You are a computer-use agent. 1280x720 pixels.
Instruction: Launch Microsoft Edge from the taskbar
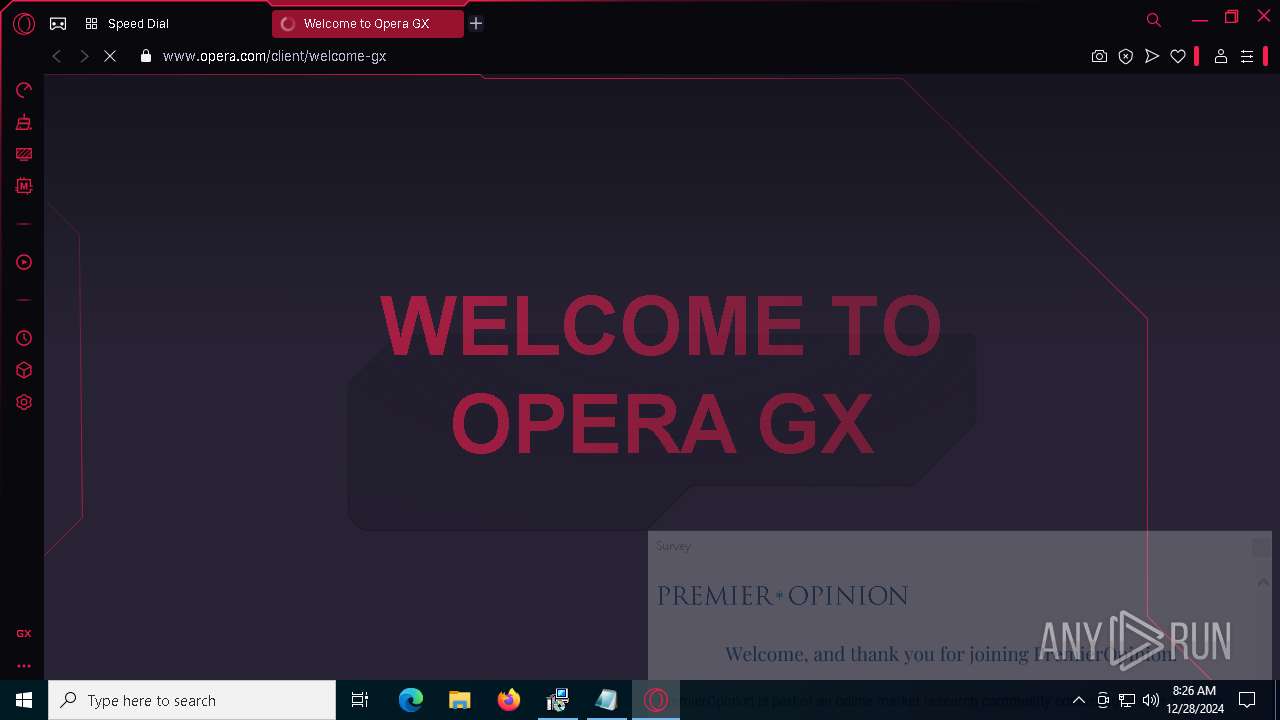(x=411, y=700)
